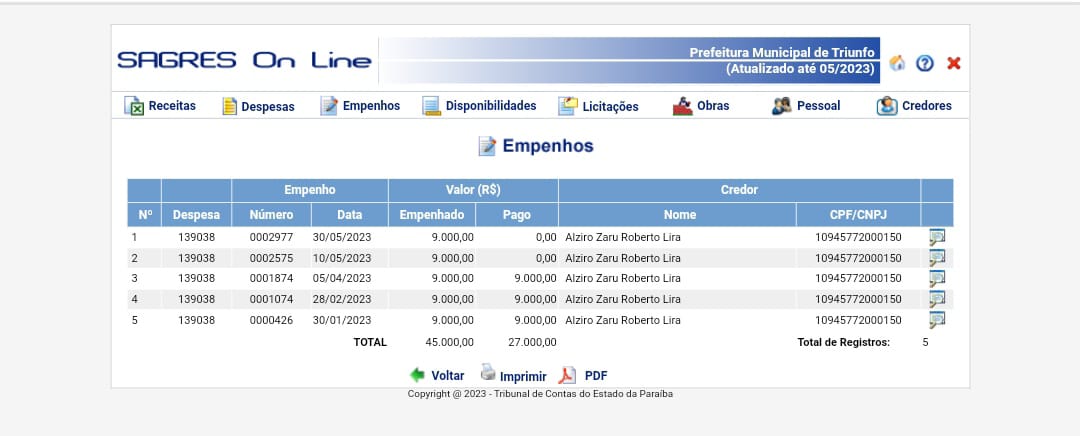Open the Obras menu
The image size is (1080, 436).
tap(701, 106)
